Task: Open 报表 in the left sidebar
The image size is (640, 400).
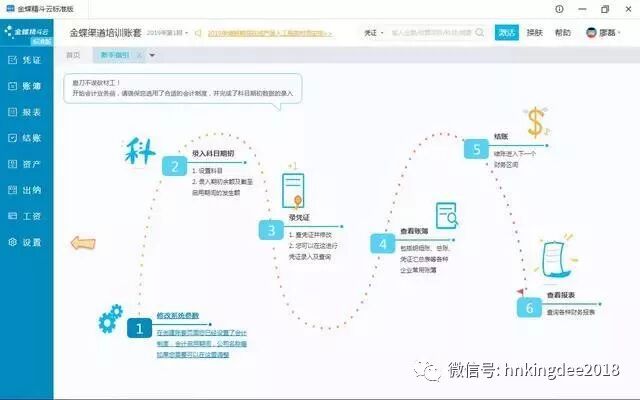Action: pyautogui.click(x=25, y=112)
